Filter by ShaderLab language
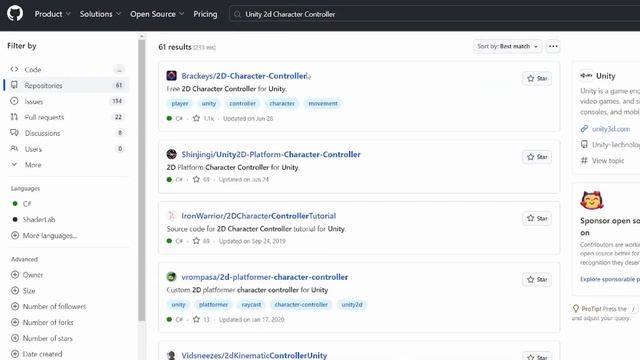Screen dimensions: 640x360 [x=33, y=219]
